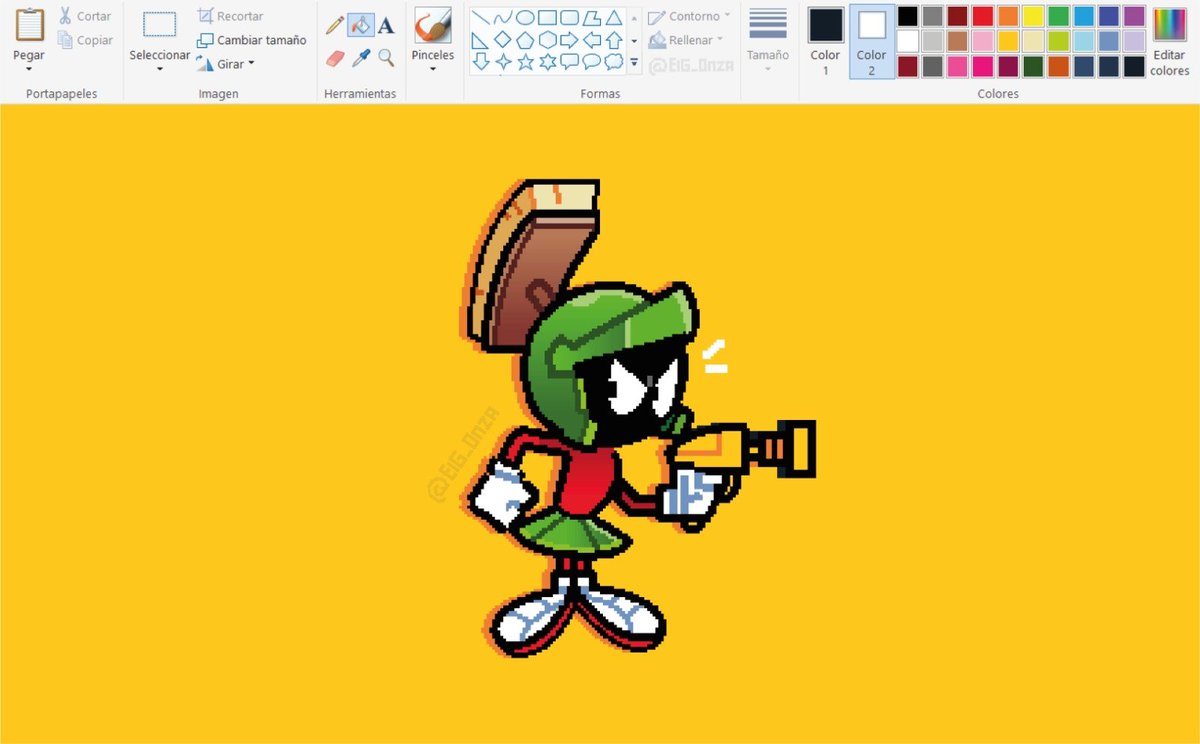Choose the Six-point star shape
Viewport: 1200px width, 744px height.
coord(547,62)
